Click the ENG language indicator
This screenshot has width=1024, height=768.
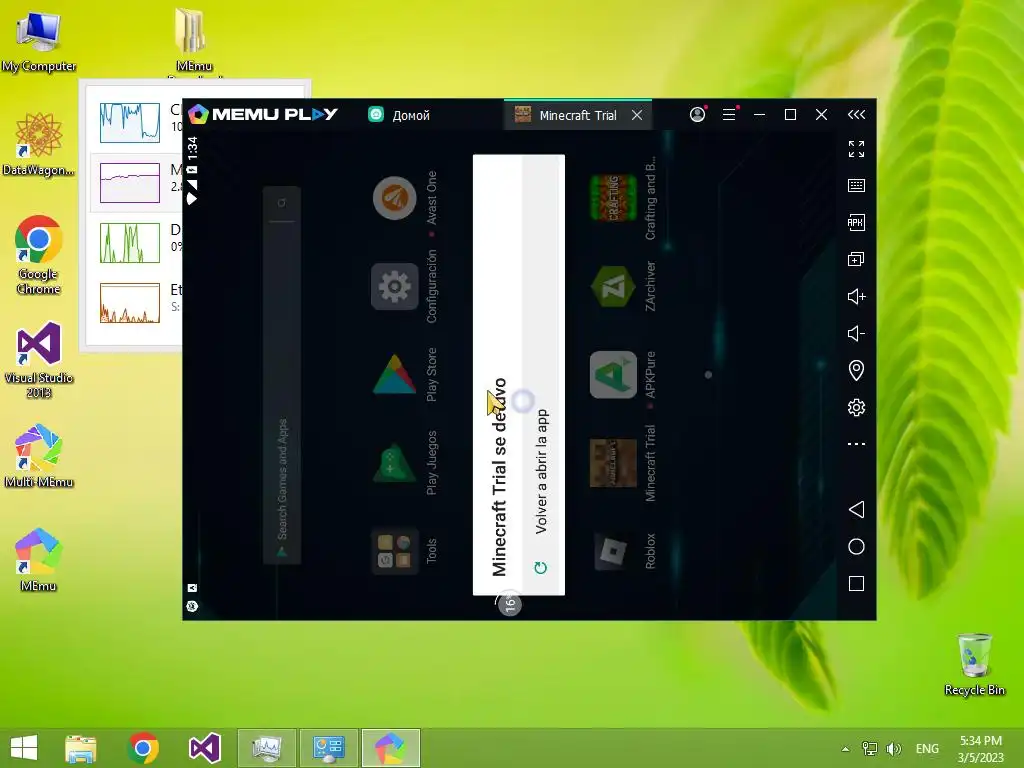tap(927, 748)
